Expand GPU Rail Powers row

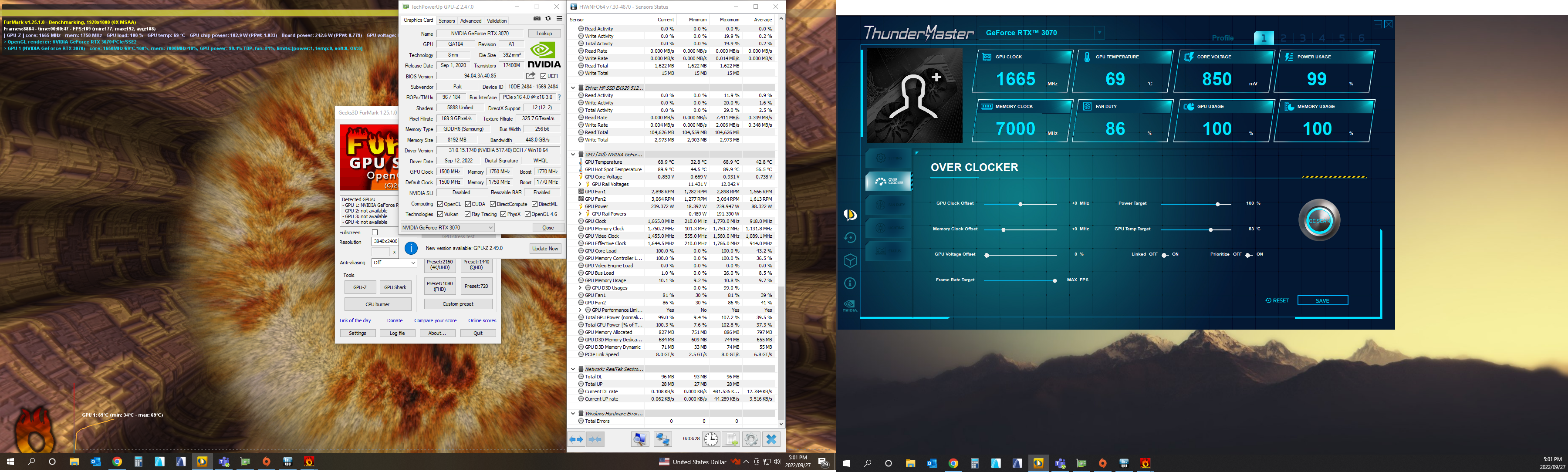[580, 214]
